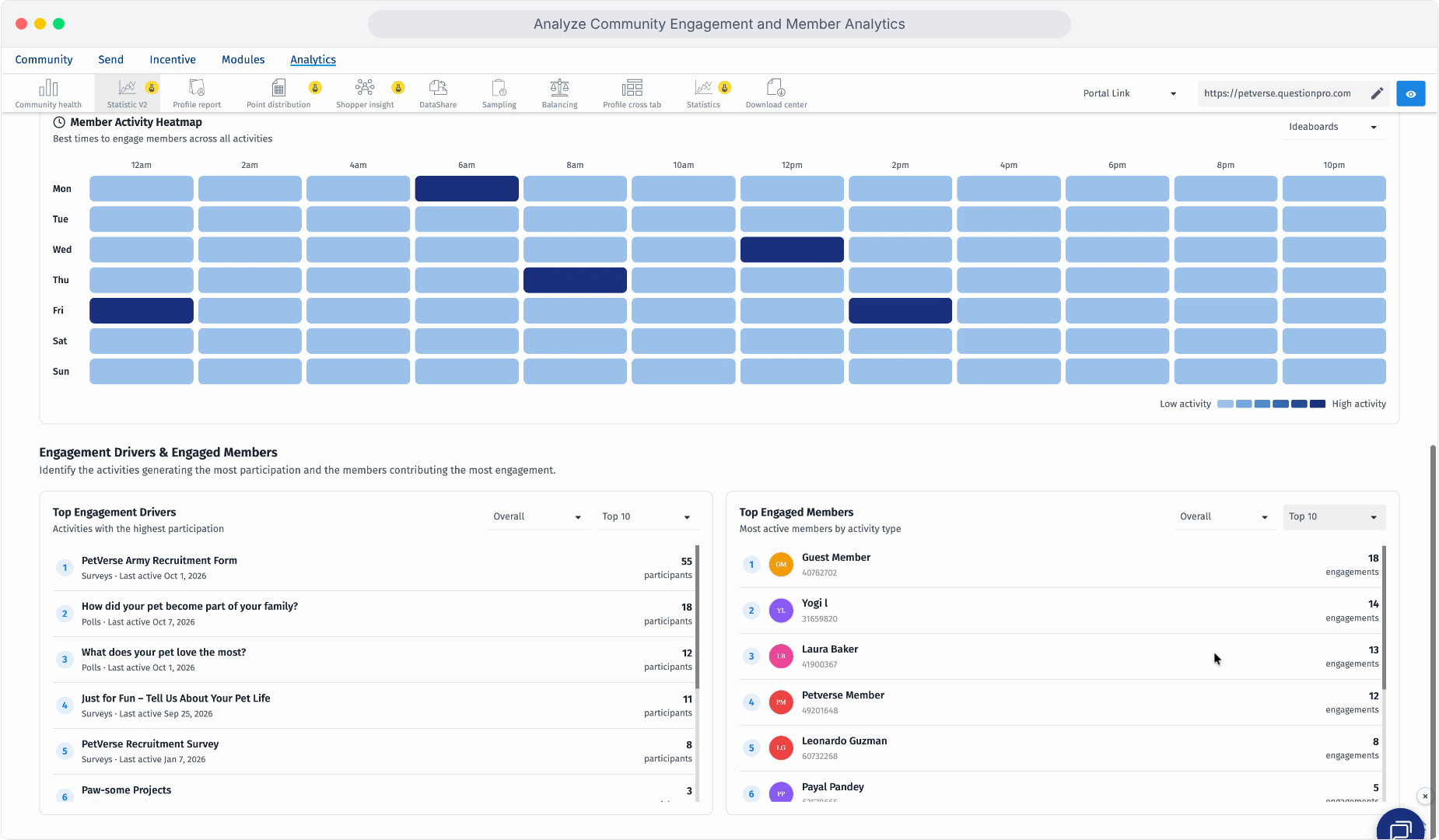The width and height of the screenshot is (1439, 840).
Task: Open Point distribution report
Action: (x=278, y=93)
